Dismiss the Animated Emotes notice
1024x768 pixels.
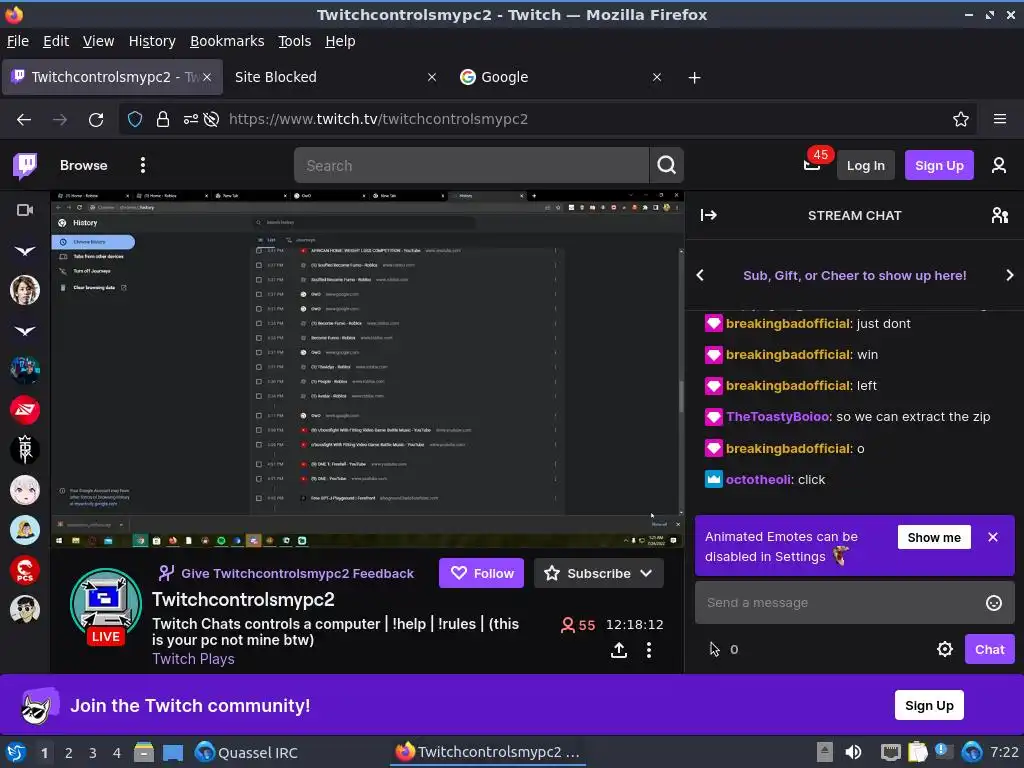[993, 537]
